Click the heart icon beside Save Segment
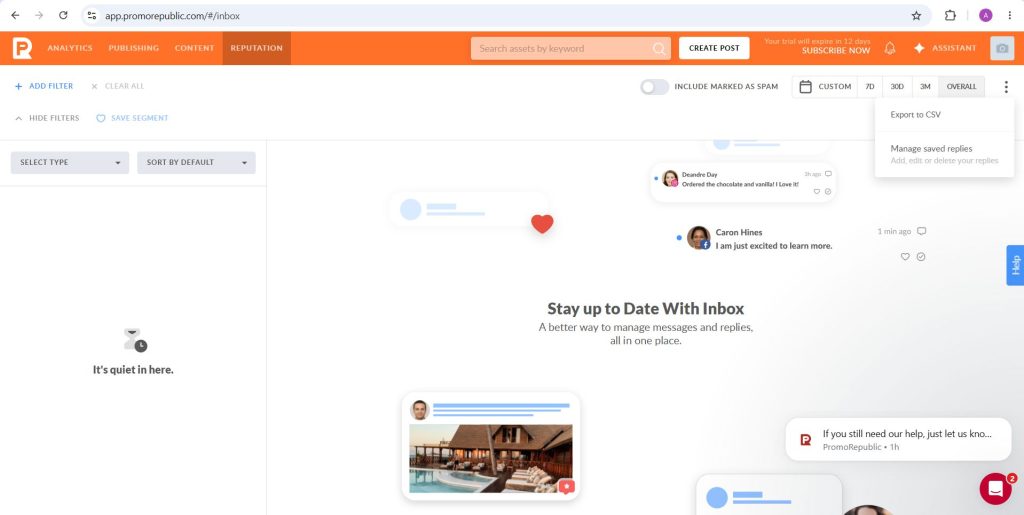Viewport: 1024px width, 515px height. coord(101,118)
